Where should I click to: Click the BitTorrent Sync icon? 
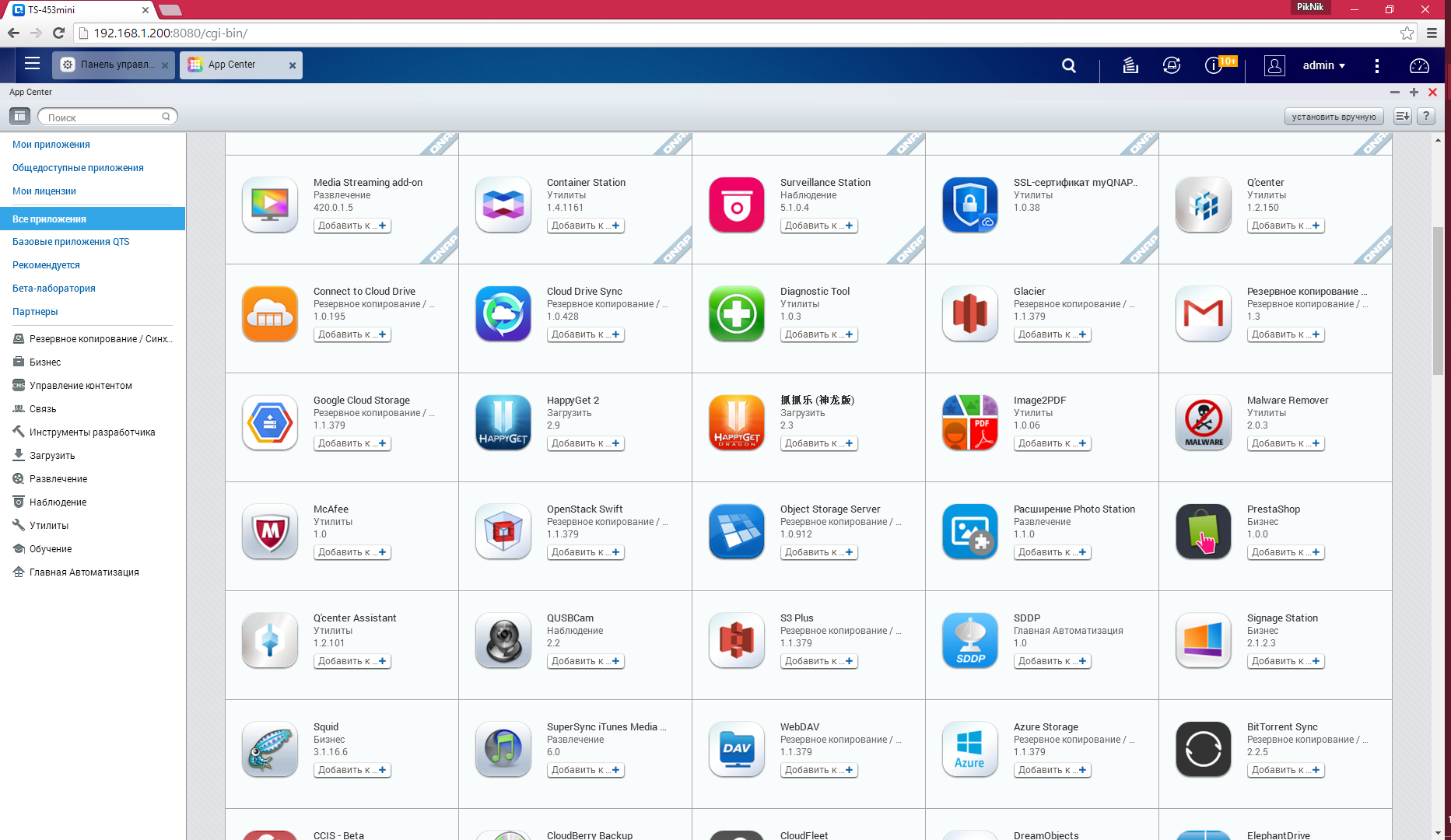tap(1204, 749)
